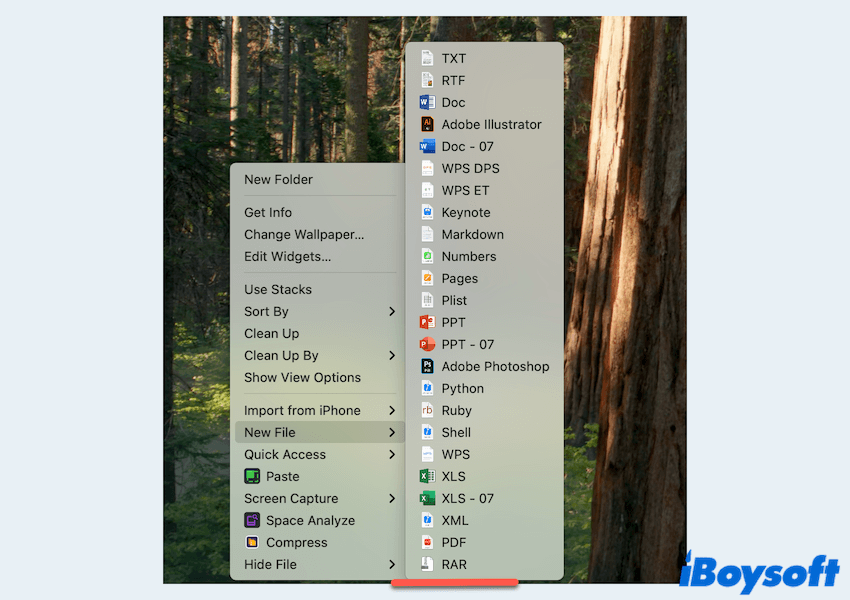Click the Word Doc file icon
Viewport: 850px width, 600px height.
(x=427, y=103)
